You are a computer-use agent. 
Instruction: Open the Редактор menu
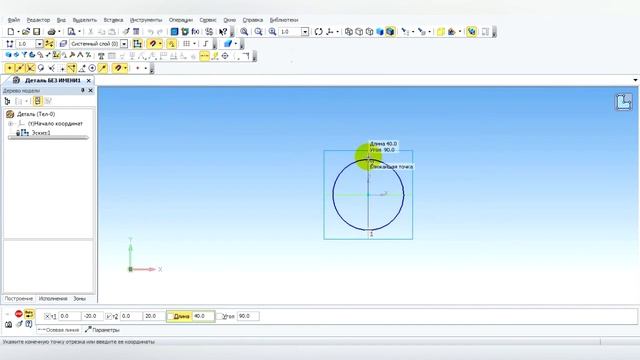click(x=38, y=20)
